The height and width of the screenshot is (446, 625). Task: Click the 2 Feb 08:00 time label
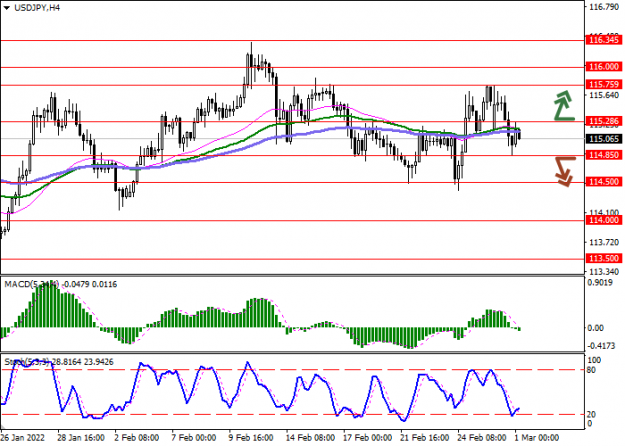point(137,438)
